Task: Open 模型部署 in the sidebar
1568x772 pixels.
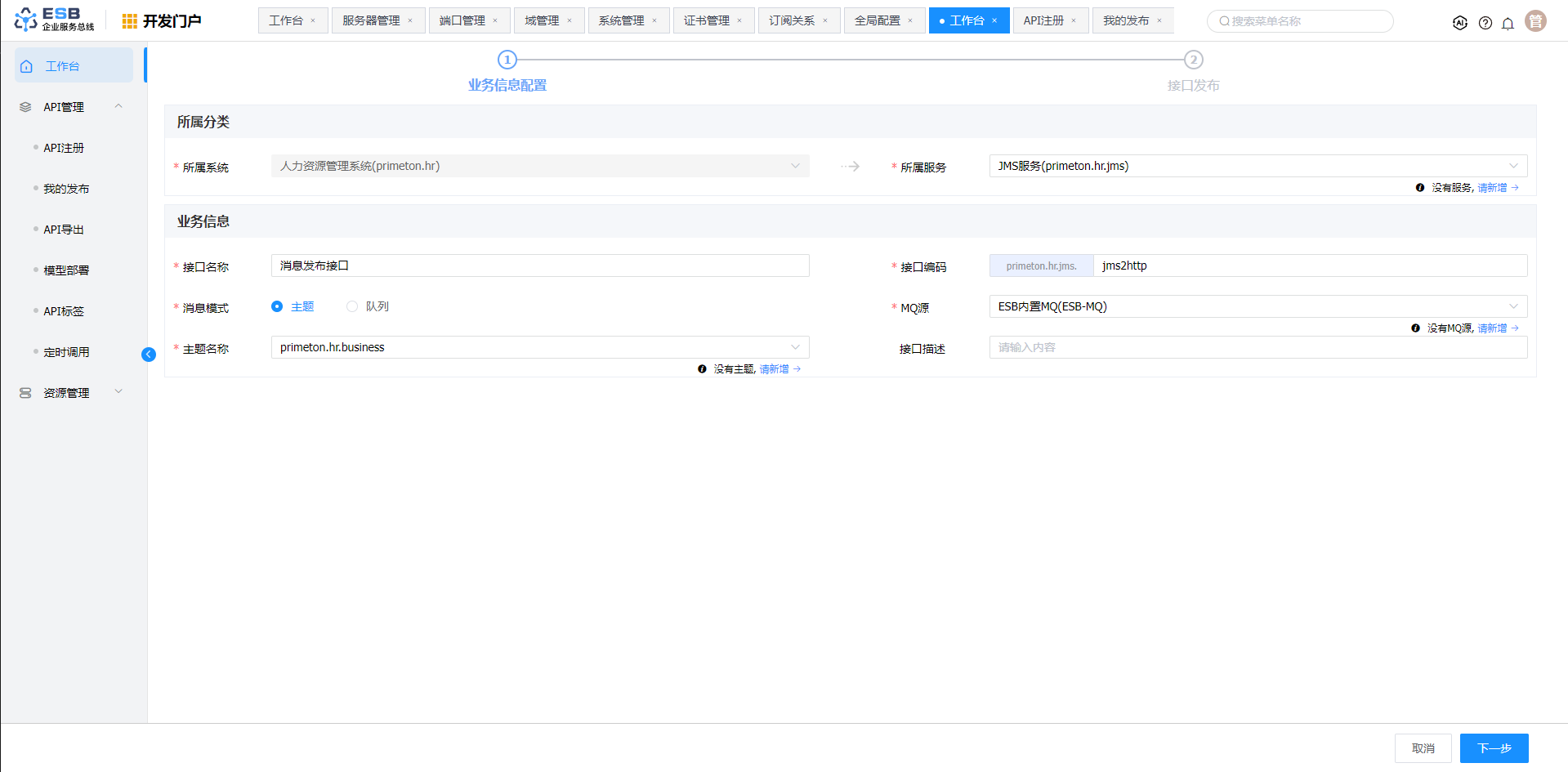Action: [x=66, y=270]
